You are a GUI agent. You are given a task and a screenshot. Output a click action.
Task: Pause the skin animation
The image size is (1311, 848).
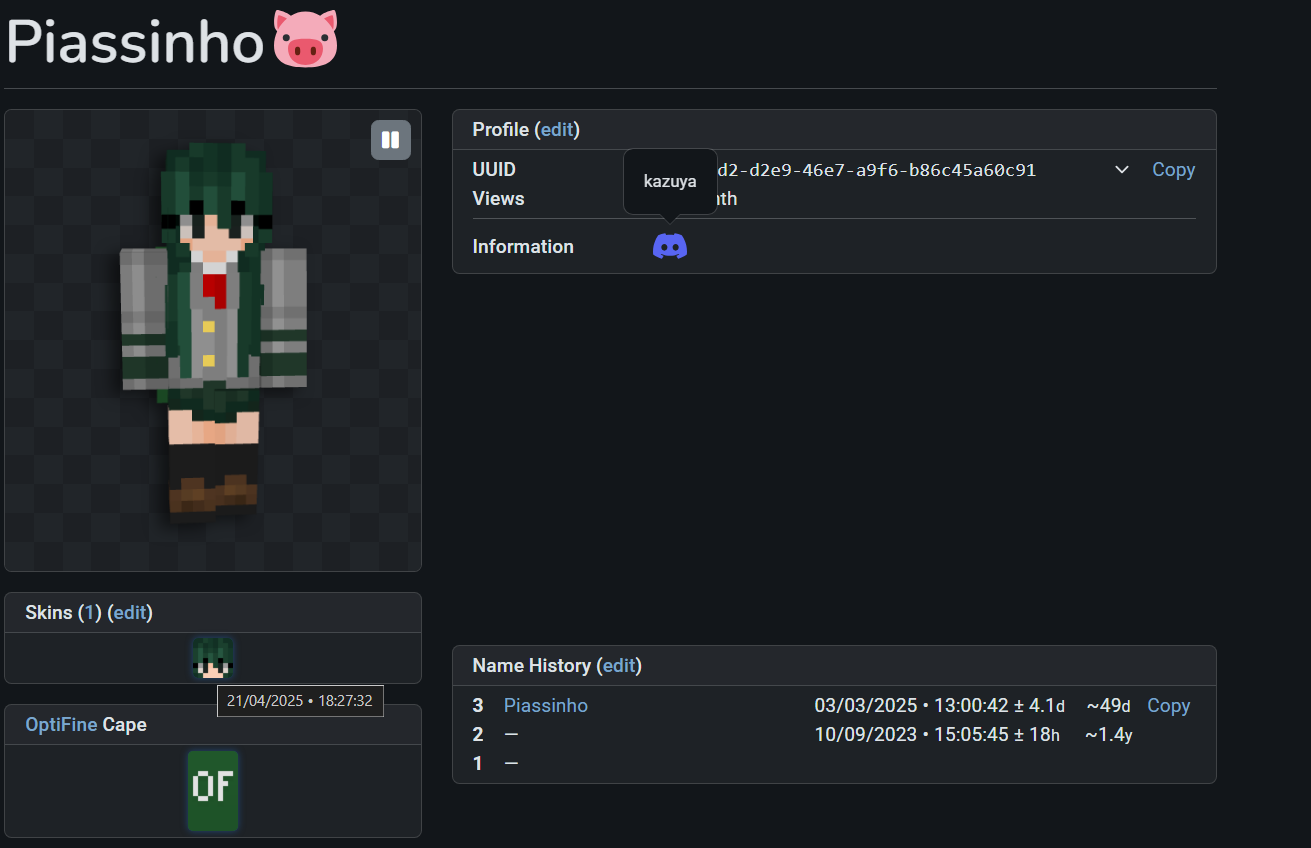click(x=391, y=140)
